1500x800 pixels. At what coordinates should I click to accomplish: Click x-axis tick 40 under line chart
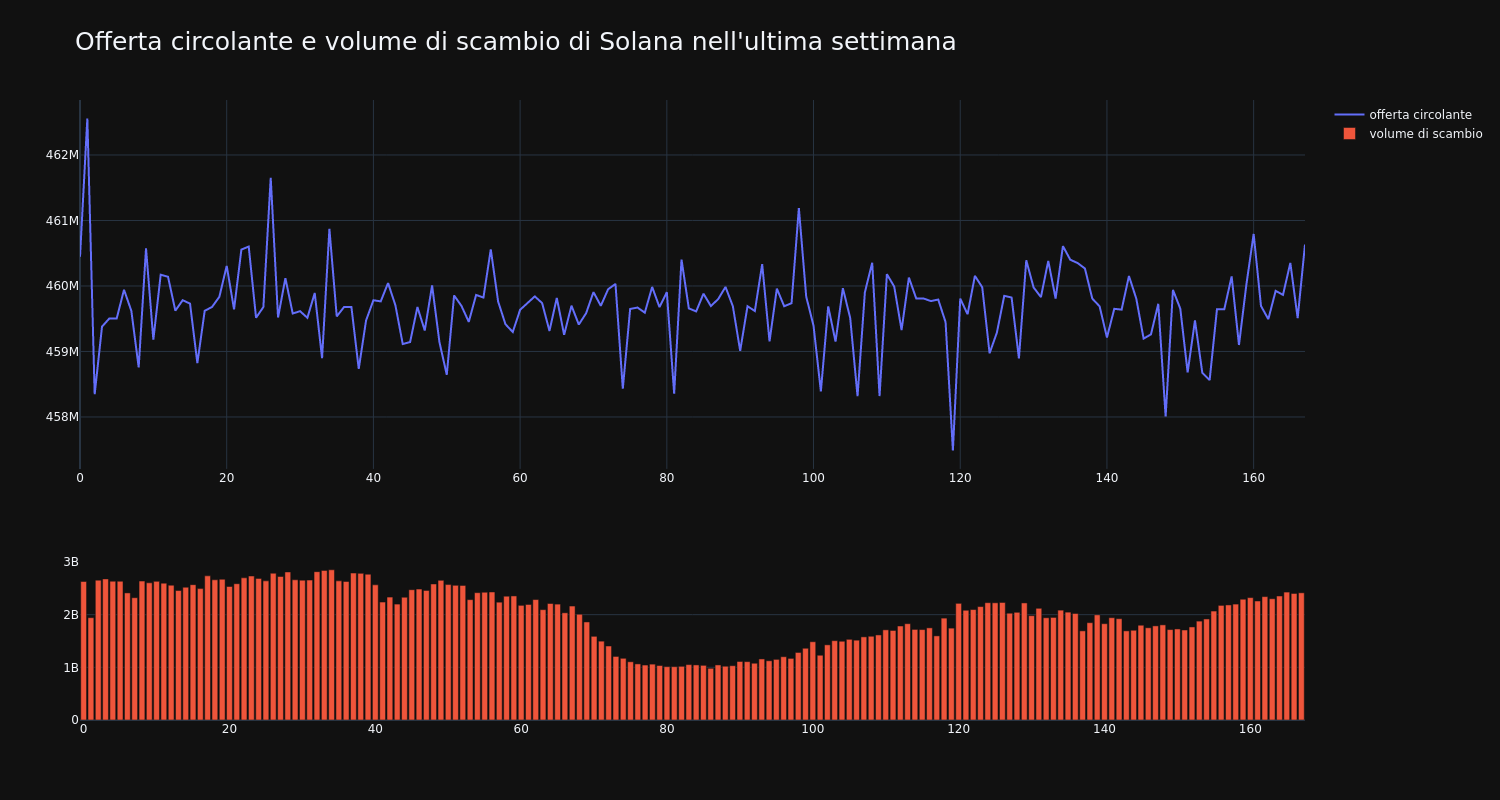(373, 478)
